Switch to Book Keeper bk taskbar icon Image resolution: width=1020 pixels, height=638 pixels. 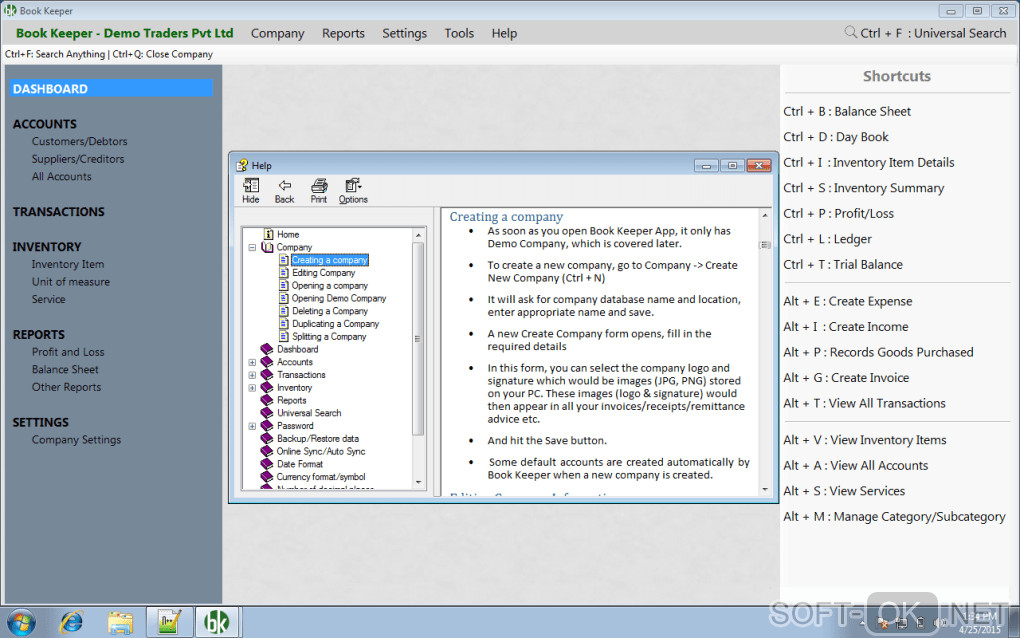tap(217, 622)
